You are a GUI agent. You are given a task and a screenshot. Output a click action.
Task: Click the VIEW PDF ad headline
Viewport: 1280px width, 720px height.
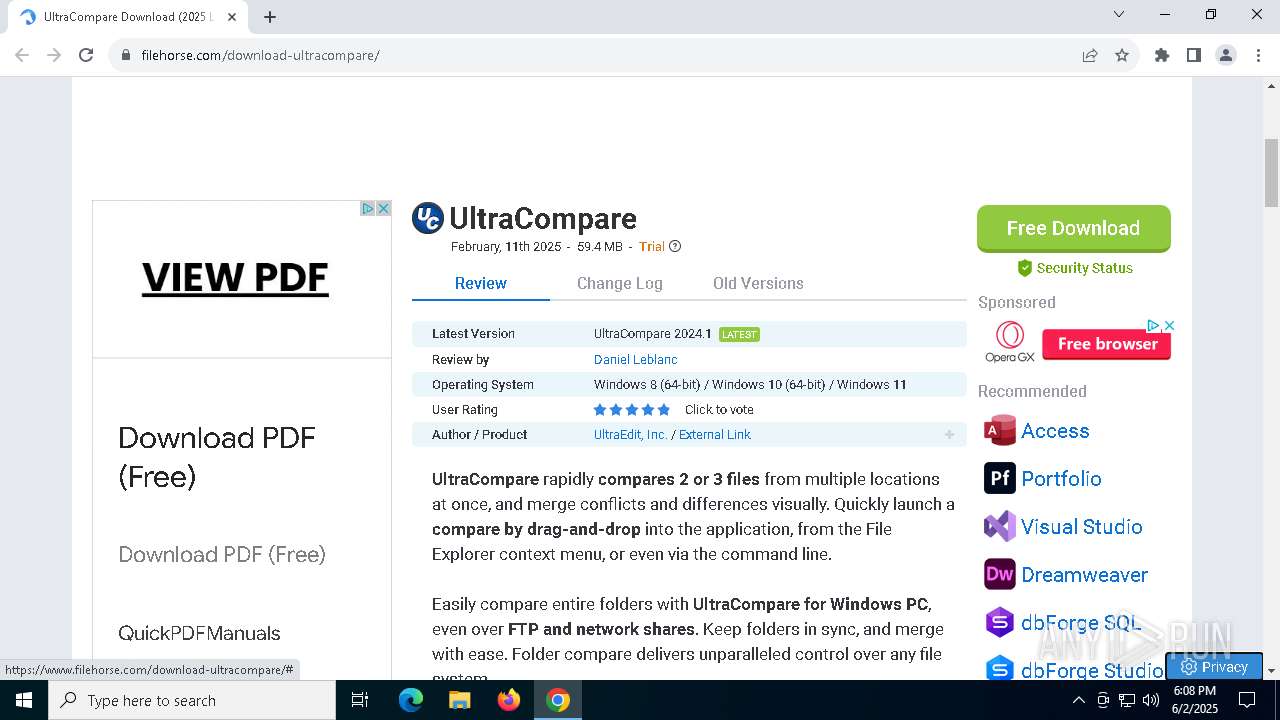[x=235, y=277]
